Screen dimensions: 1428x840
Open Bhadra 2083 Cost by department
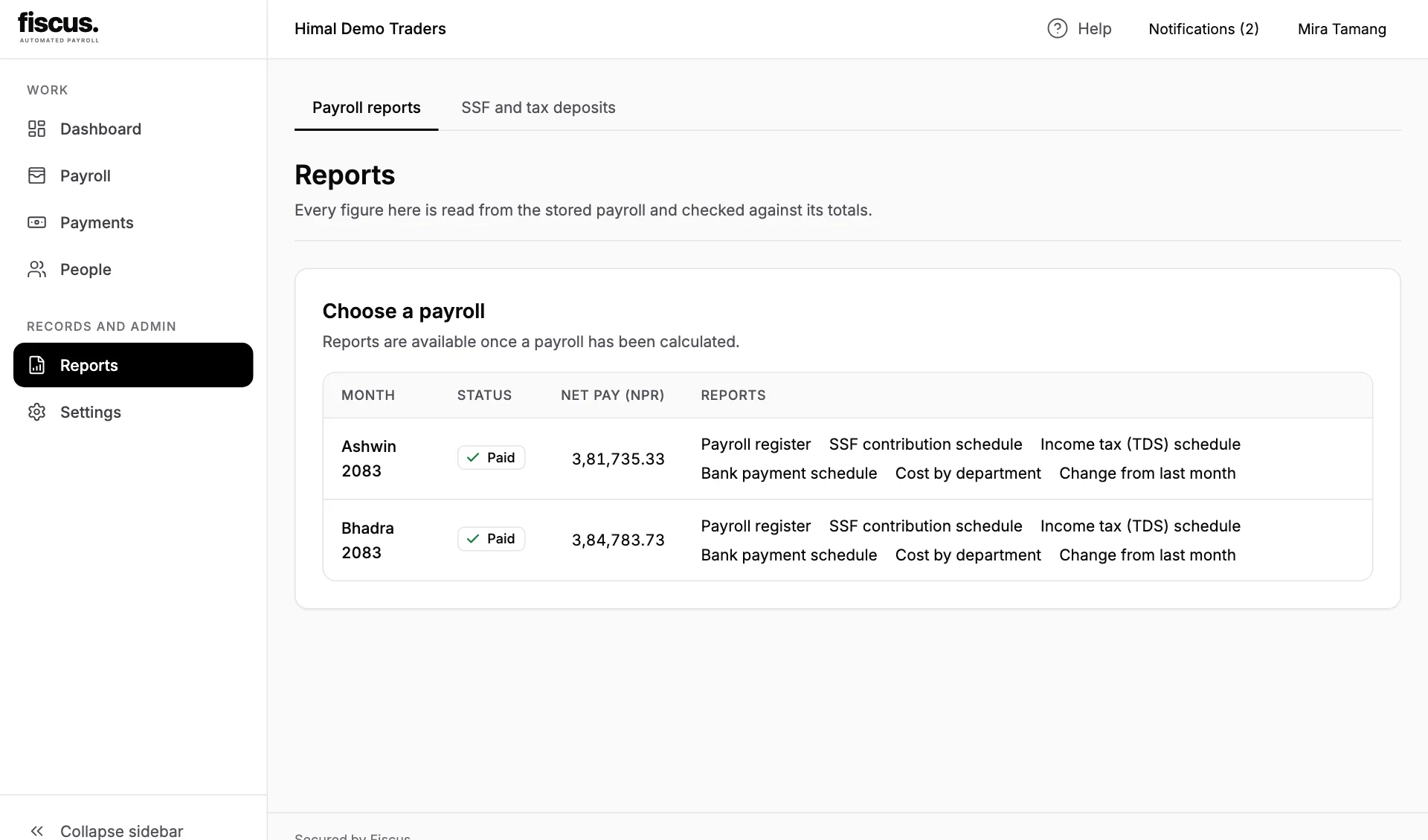pos(968,555)
